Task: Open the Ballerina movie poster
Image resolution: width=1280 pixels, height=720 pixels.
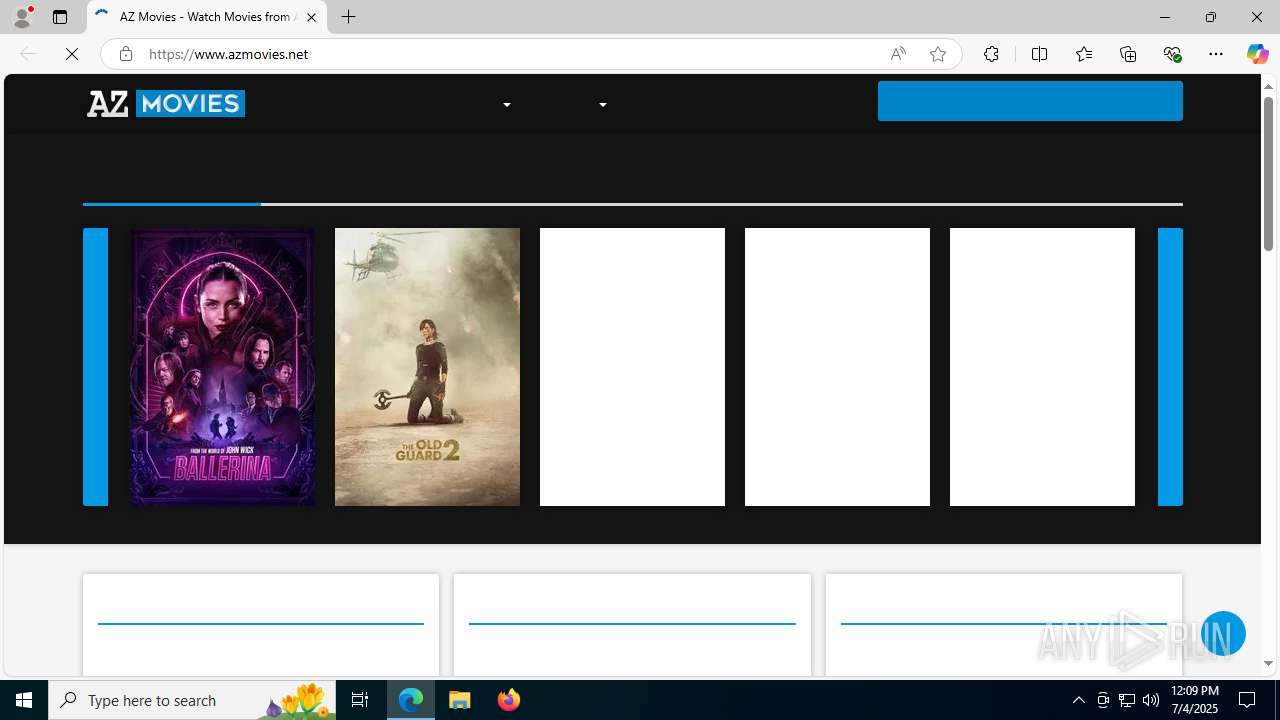Action: [222, 367]
